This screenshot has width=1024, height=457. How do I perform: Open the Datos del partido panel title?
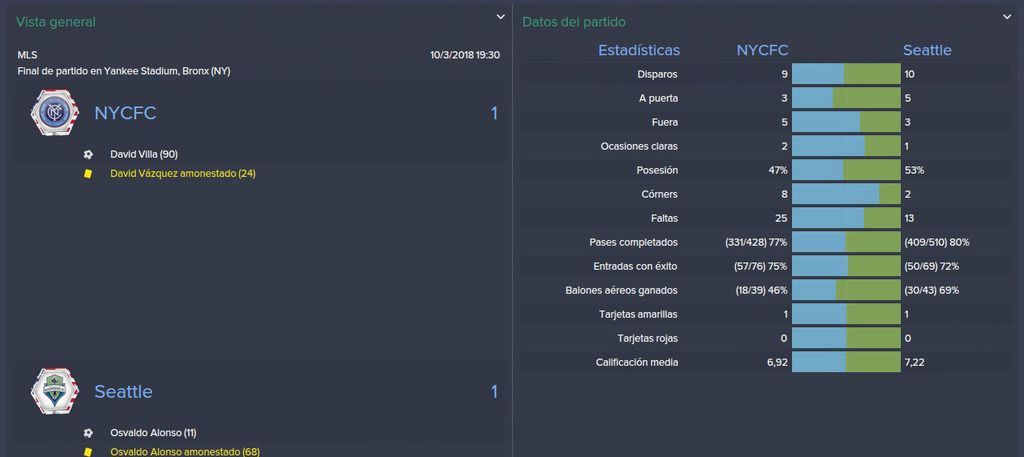(574, 22)
